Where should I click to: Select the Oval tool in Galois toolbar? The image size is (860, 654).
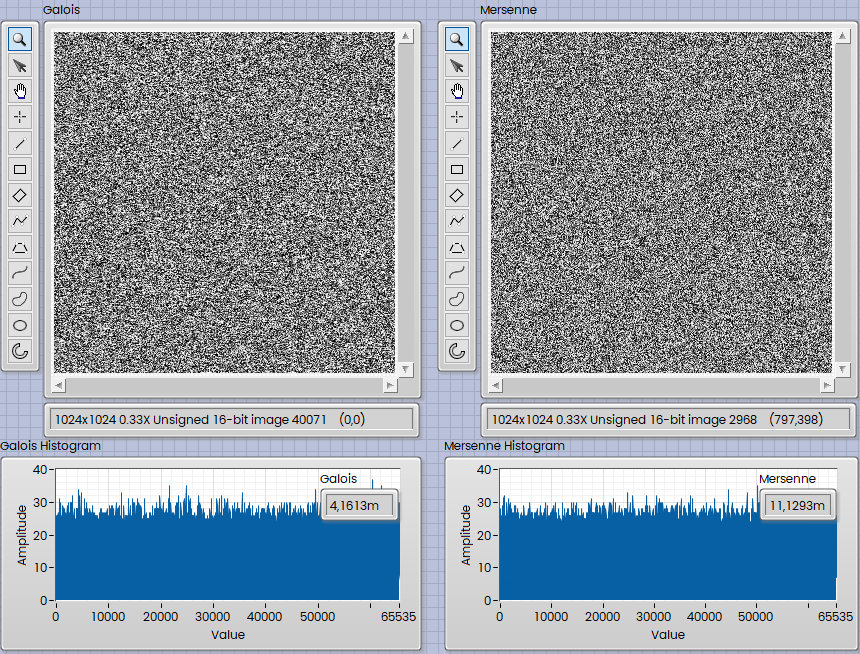[x=20, y=325]
